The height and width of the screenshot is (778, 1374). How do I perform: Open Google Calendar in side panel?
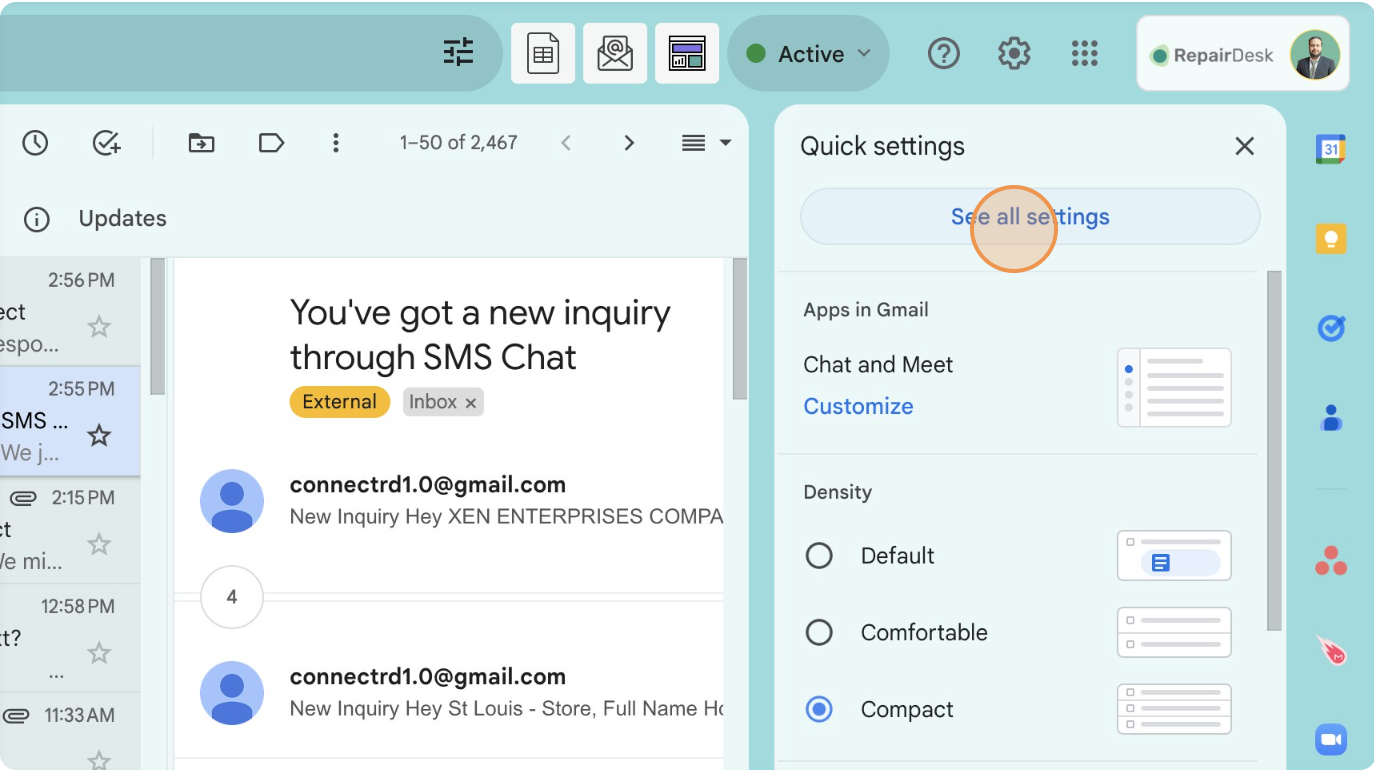[1330, 149]
